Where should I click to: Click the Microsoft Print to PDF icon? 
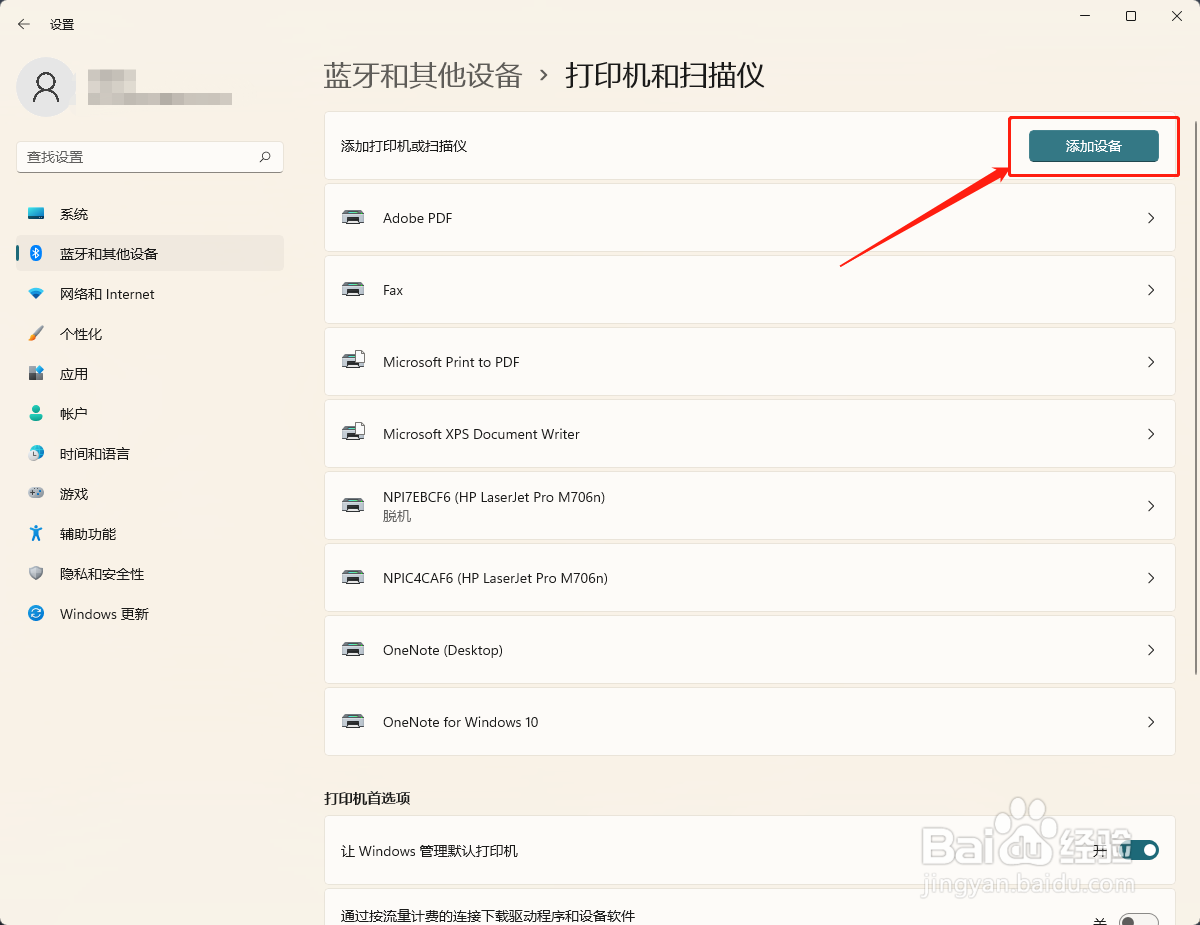tap(353, 361)
